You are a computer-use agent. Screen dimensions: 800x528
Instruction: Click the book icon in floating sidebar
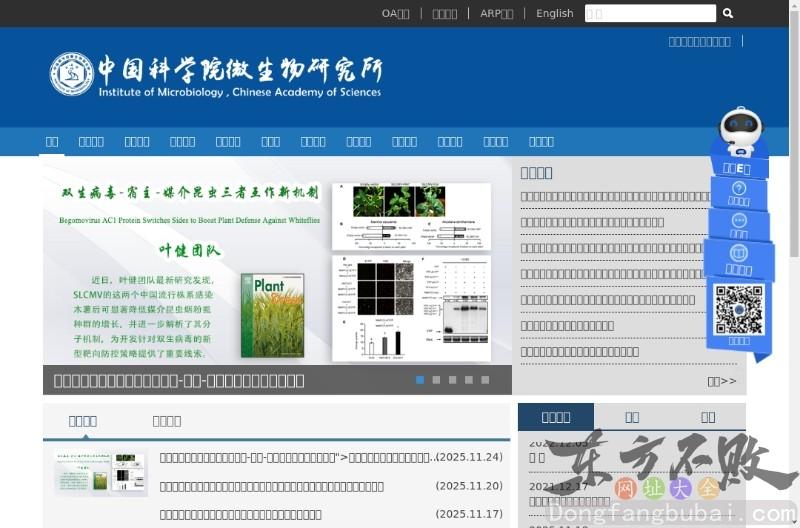[739, 253]
